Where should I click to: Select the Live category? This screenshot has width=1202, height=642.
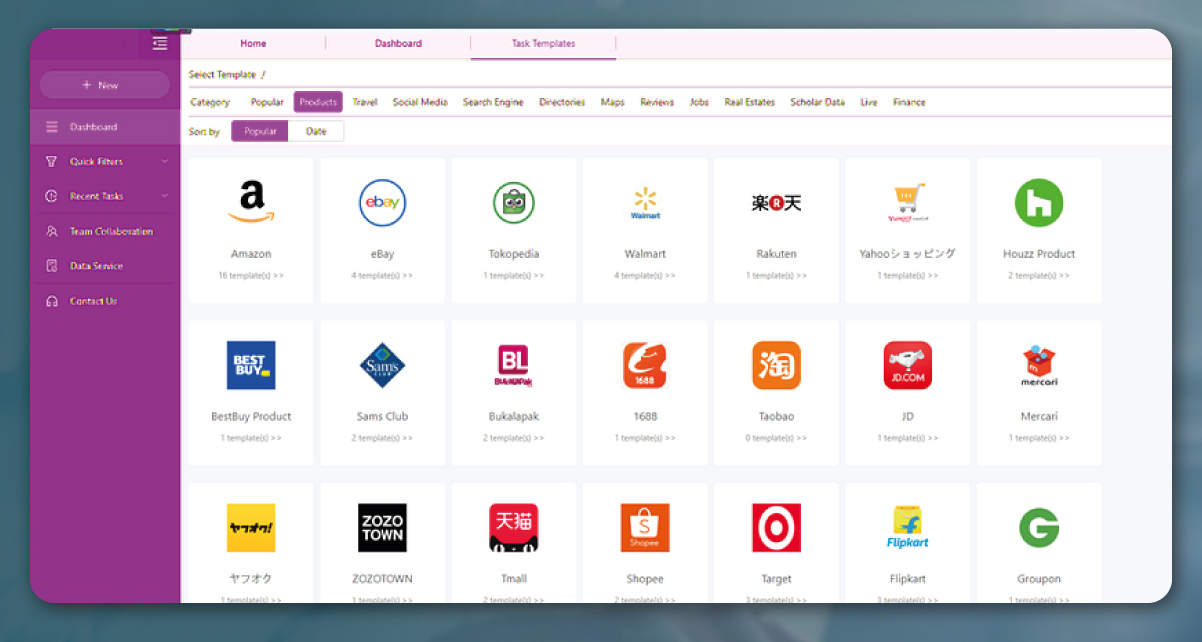[x=869, y=102]
